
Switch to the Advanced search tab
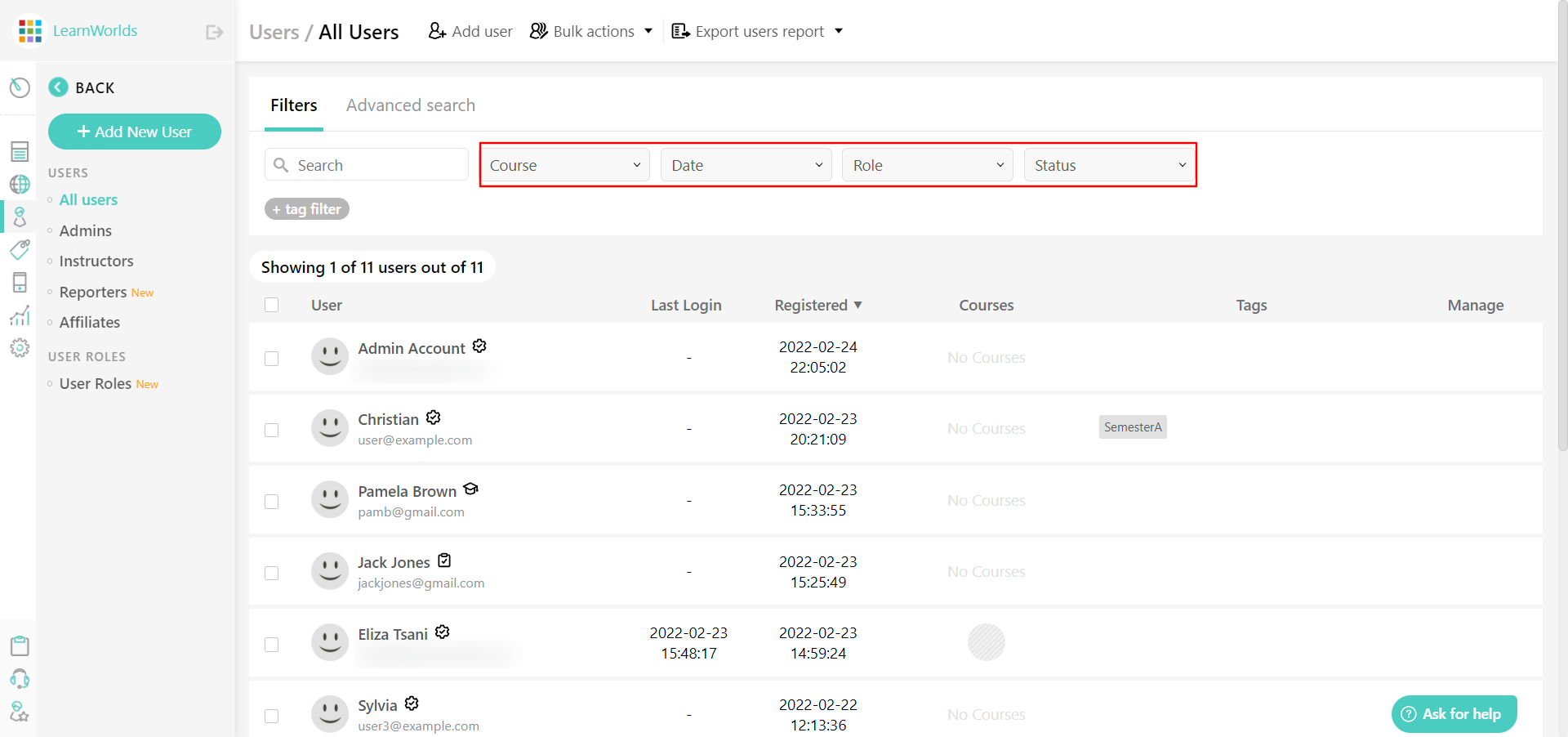[410, 105]
